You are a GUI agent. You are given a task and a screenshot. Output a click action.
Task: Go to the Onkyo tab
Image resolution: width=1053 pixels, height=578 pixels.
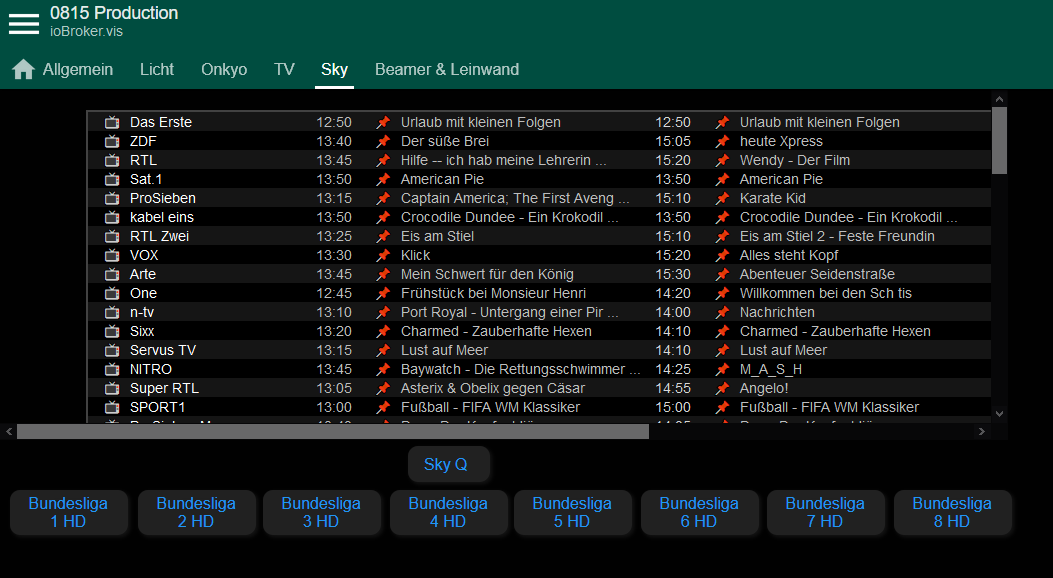pos(224,69)
